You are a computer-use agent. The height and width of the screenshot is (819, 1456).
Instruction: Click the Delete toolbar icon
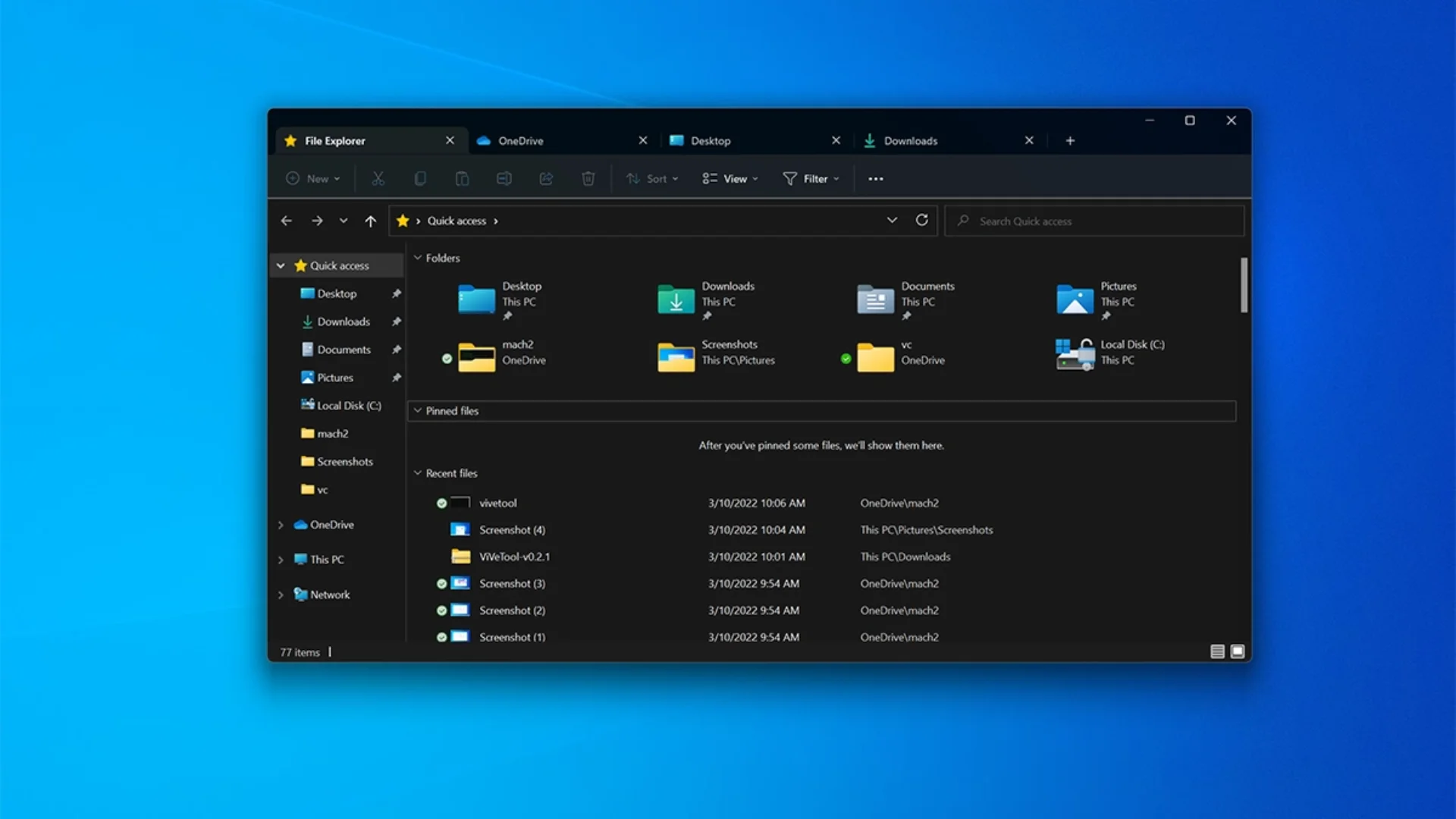[x=587, y=178]
